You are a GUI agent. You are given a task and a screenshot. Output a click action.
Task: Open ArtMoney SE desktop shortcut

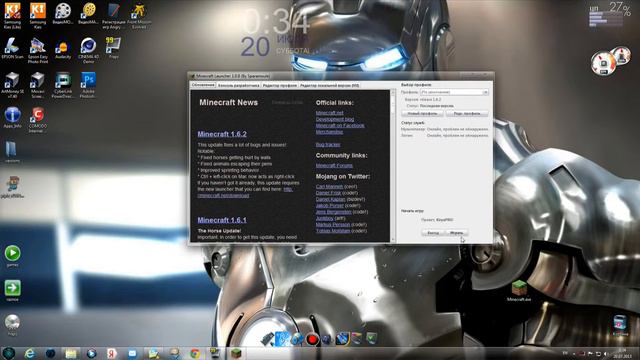[12, 85]
